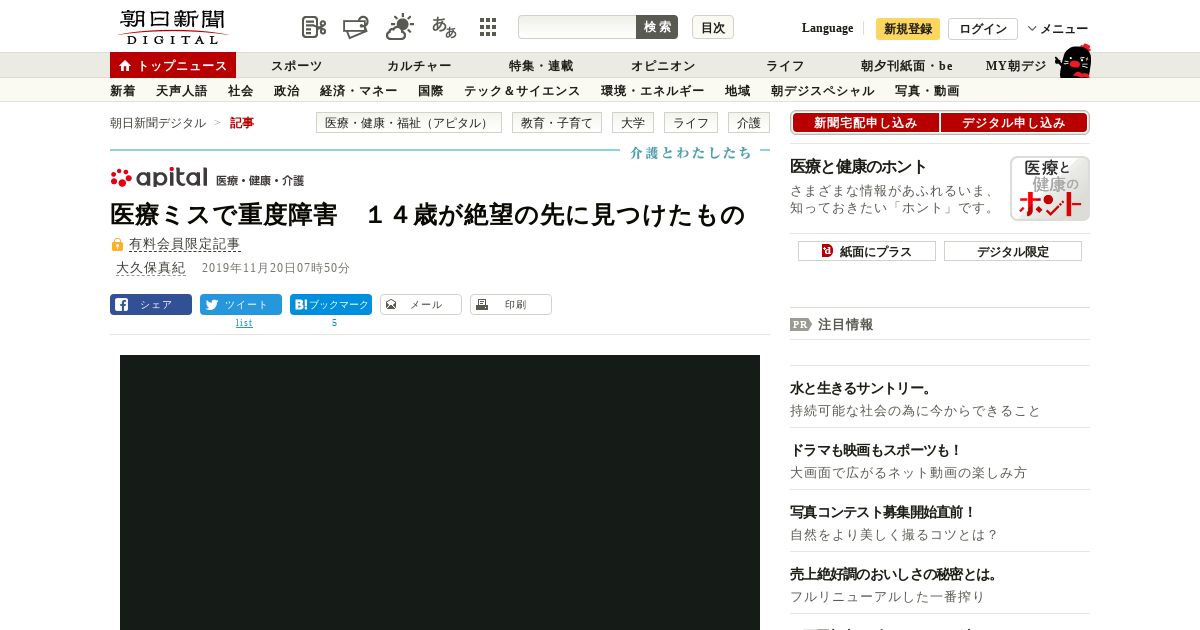The width and height of the screenshot is (1200, 630).
Task: Click 医療・健康・福祉（アピタル）tag
Action: click(x=409, y=123)
